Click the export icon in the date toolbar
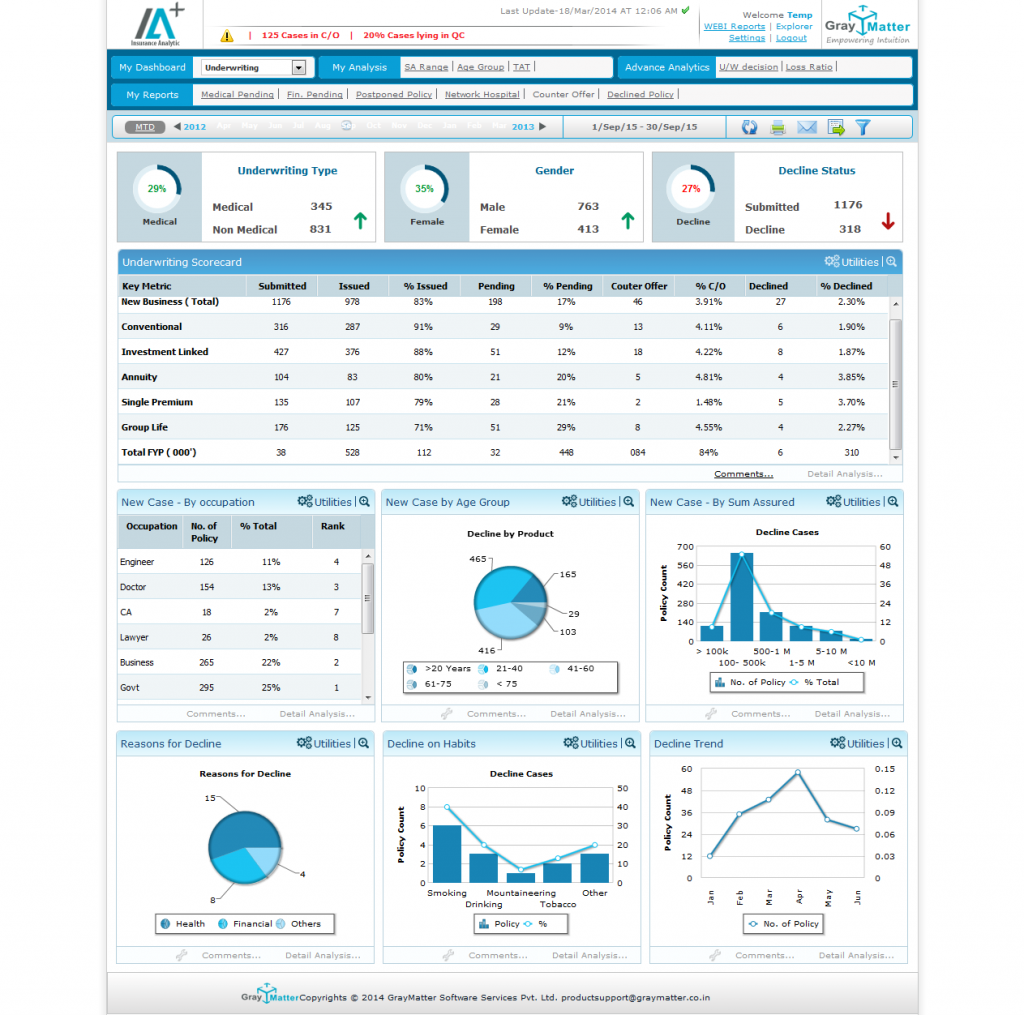The width and height of the screenshot is (1024, 1015). pyautogui.click(x=836, y=127)
